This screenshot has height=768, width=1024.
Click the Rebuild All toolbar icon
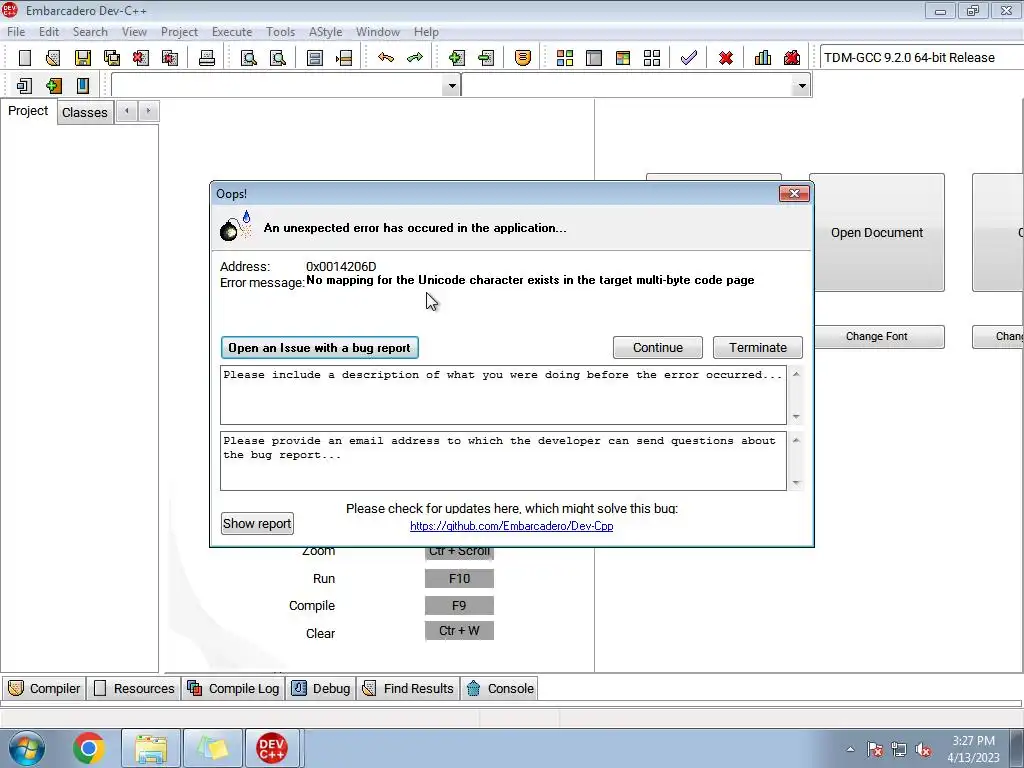click(x=652, y=57)
